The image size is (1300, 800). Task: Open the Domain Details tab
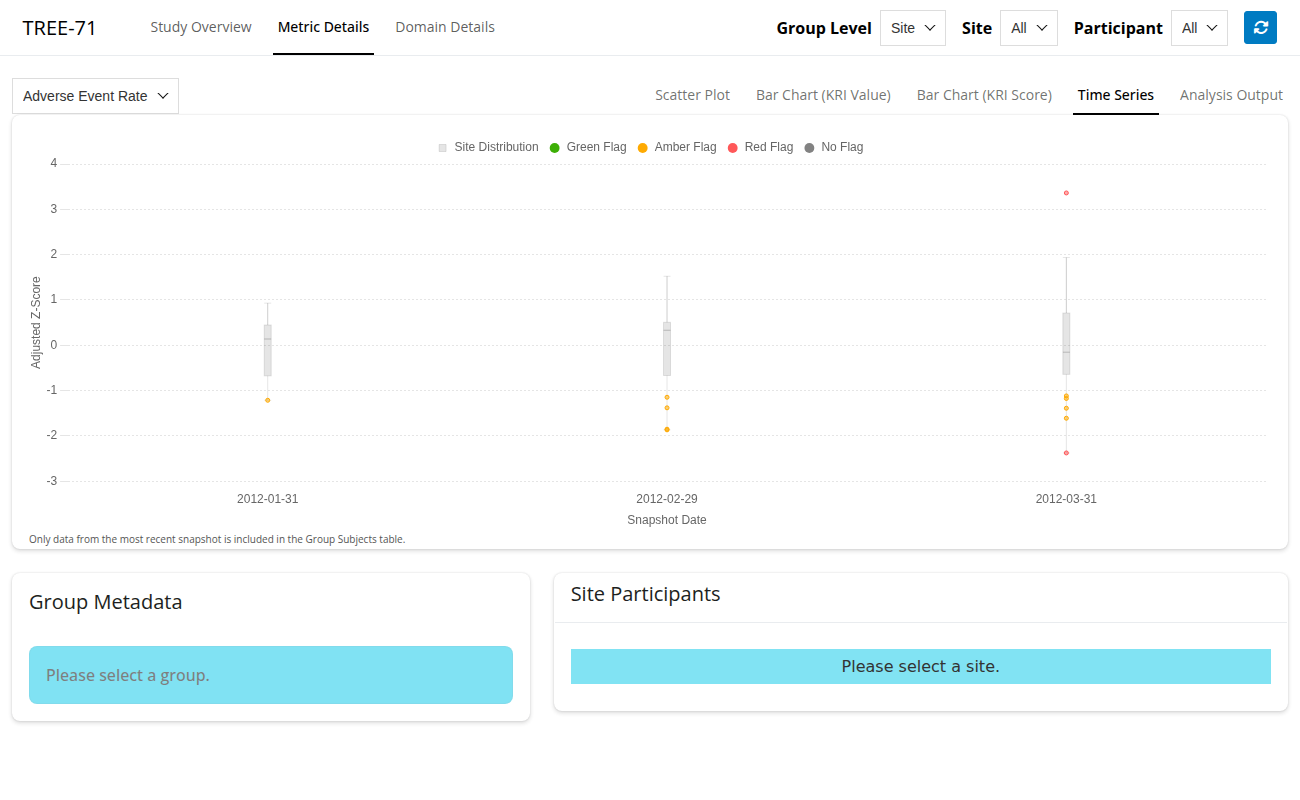coord(445,27)
